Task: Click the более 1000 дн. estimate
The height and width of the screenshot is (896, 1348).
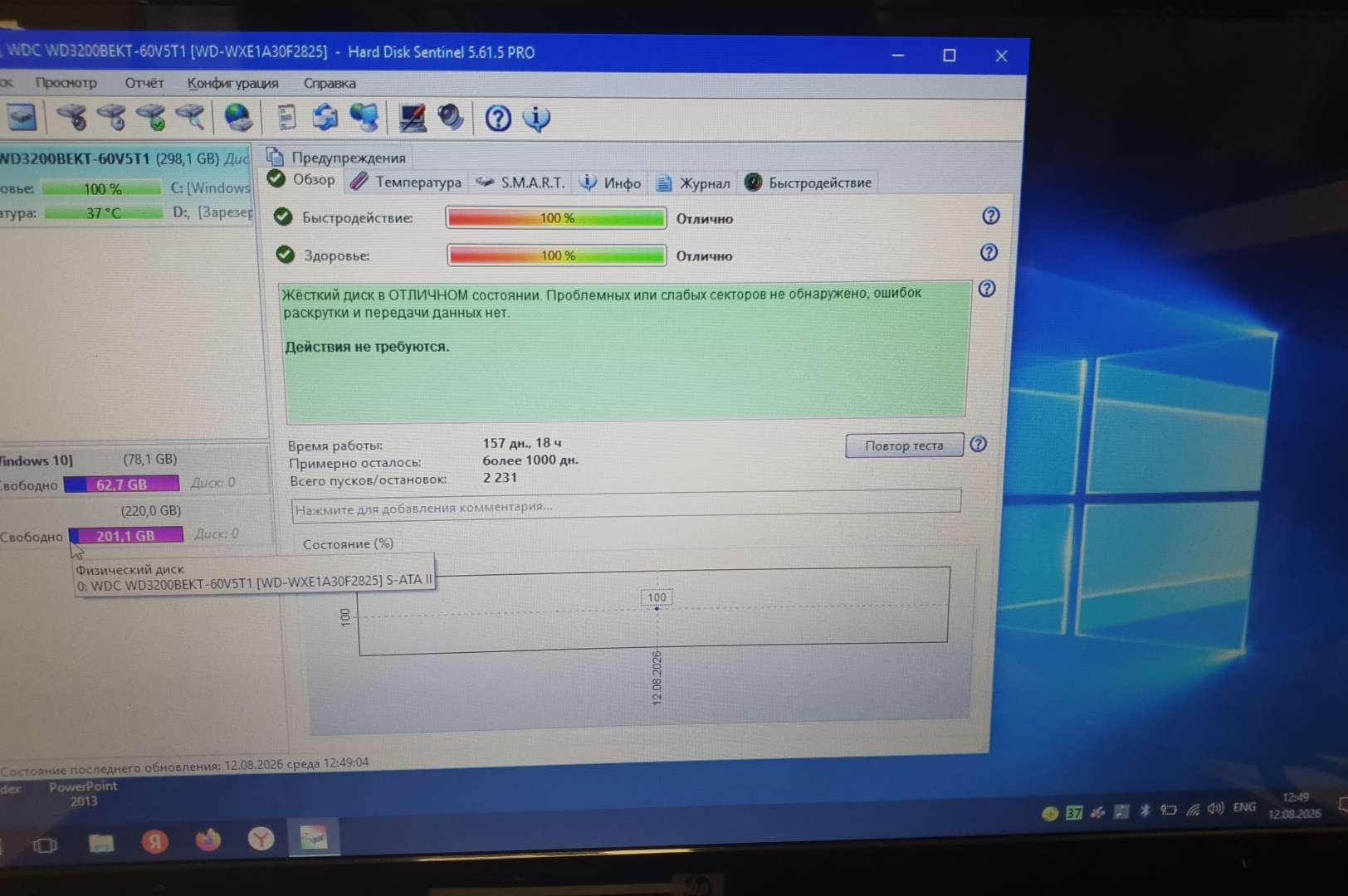Action: pos(530,460)
